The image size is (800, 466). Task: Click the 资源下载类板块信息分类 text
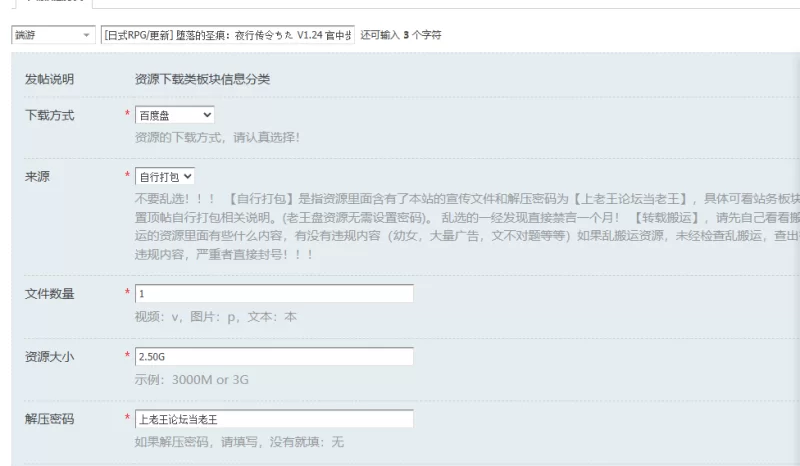203,79
